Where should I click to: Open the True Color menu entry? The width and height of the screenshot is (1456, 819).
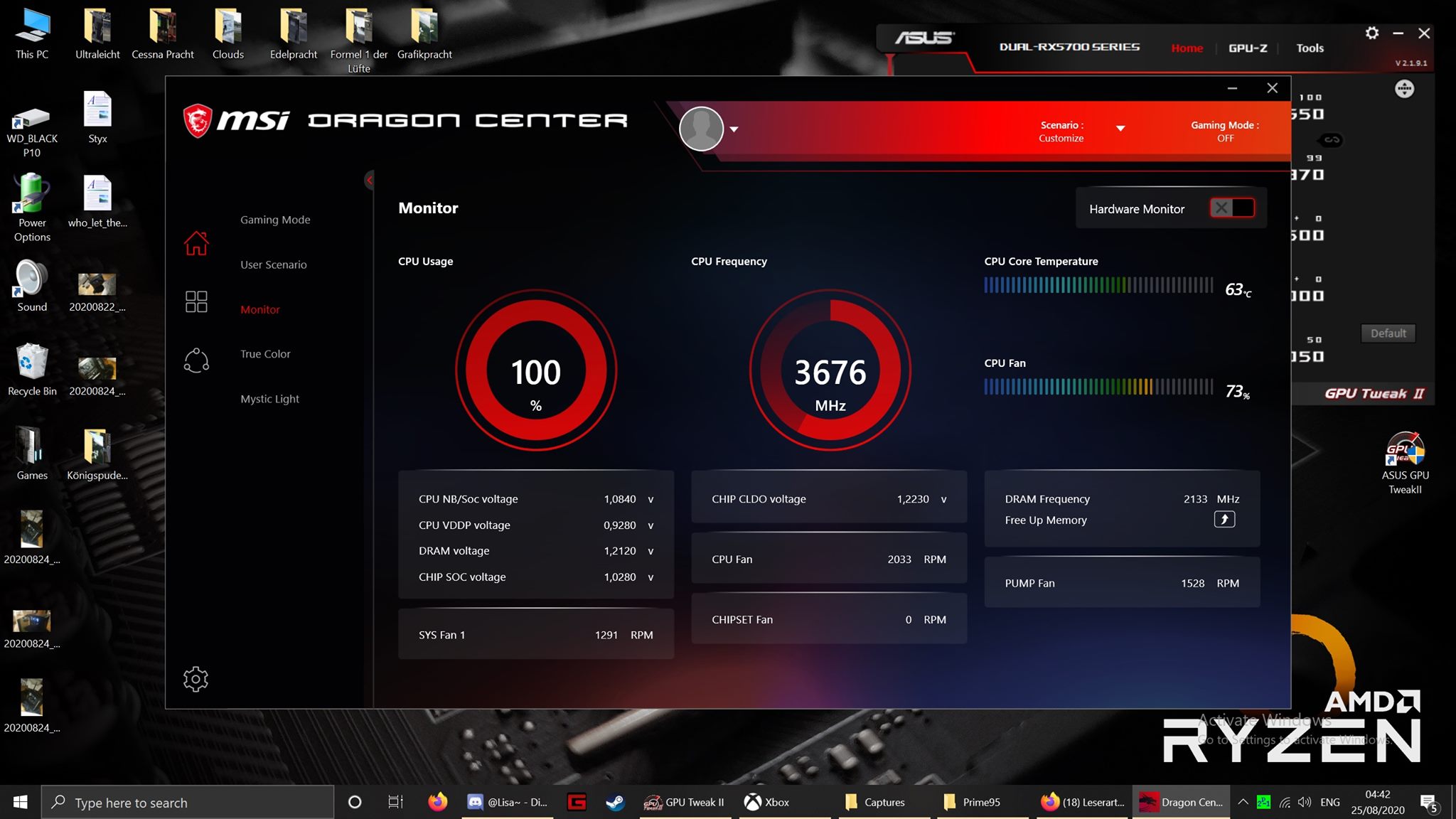265,354
